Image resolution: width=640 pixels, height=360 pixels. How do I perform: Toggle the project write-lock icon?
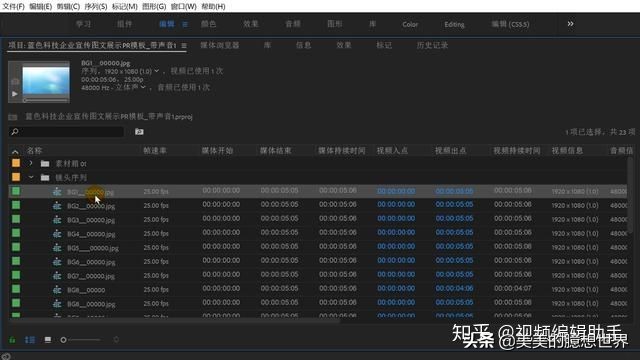(x=12, y=340)
